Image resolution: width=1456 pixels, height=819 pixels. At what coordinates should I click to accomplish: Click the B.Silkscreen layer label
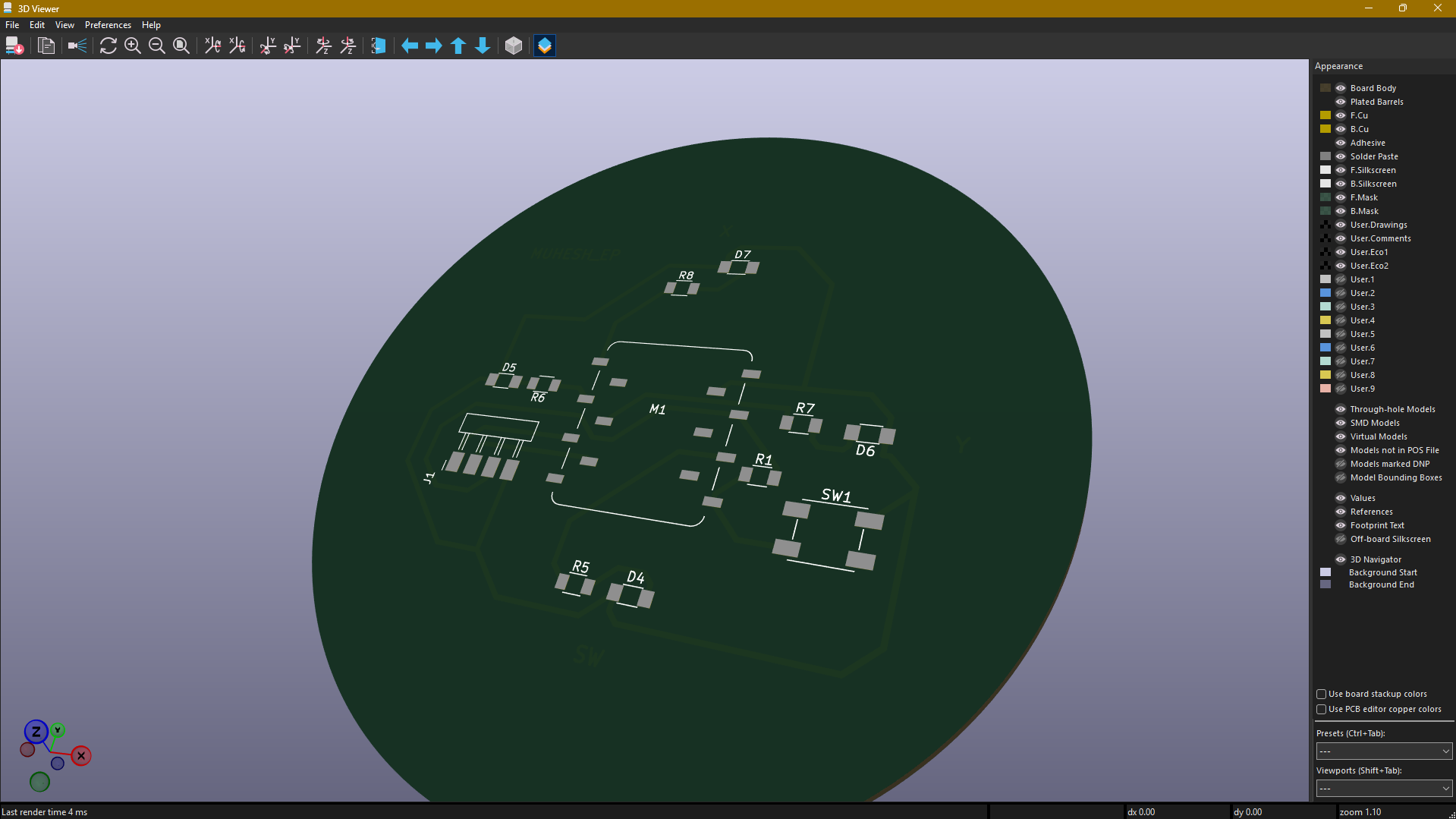click(1373, 184)
